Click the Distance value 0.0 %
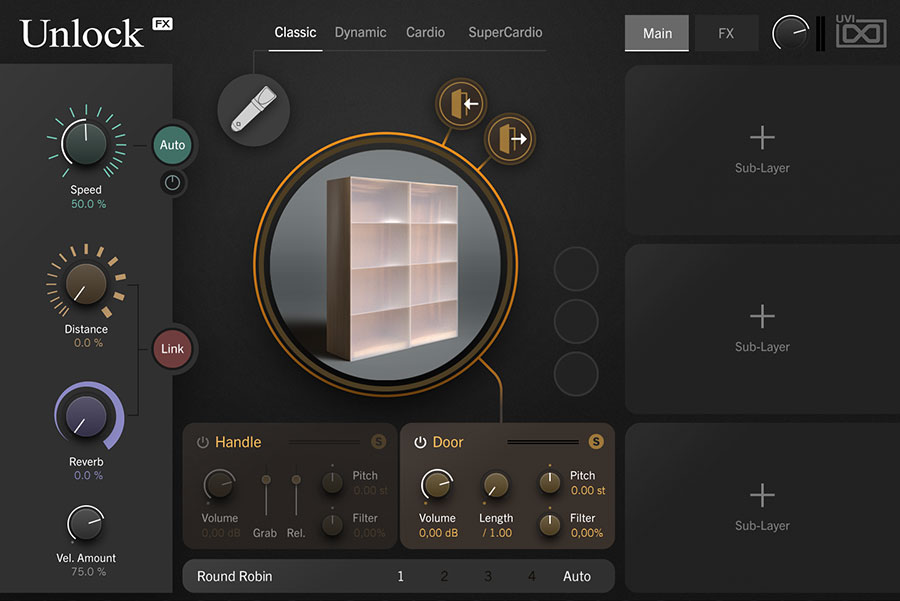The height and width of the screenshot is (601, 900). pos(88,343)
